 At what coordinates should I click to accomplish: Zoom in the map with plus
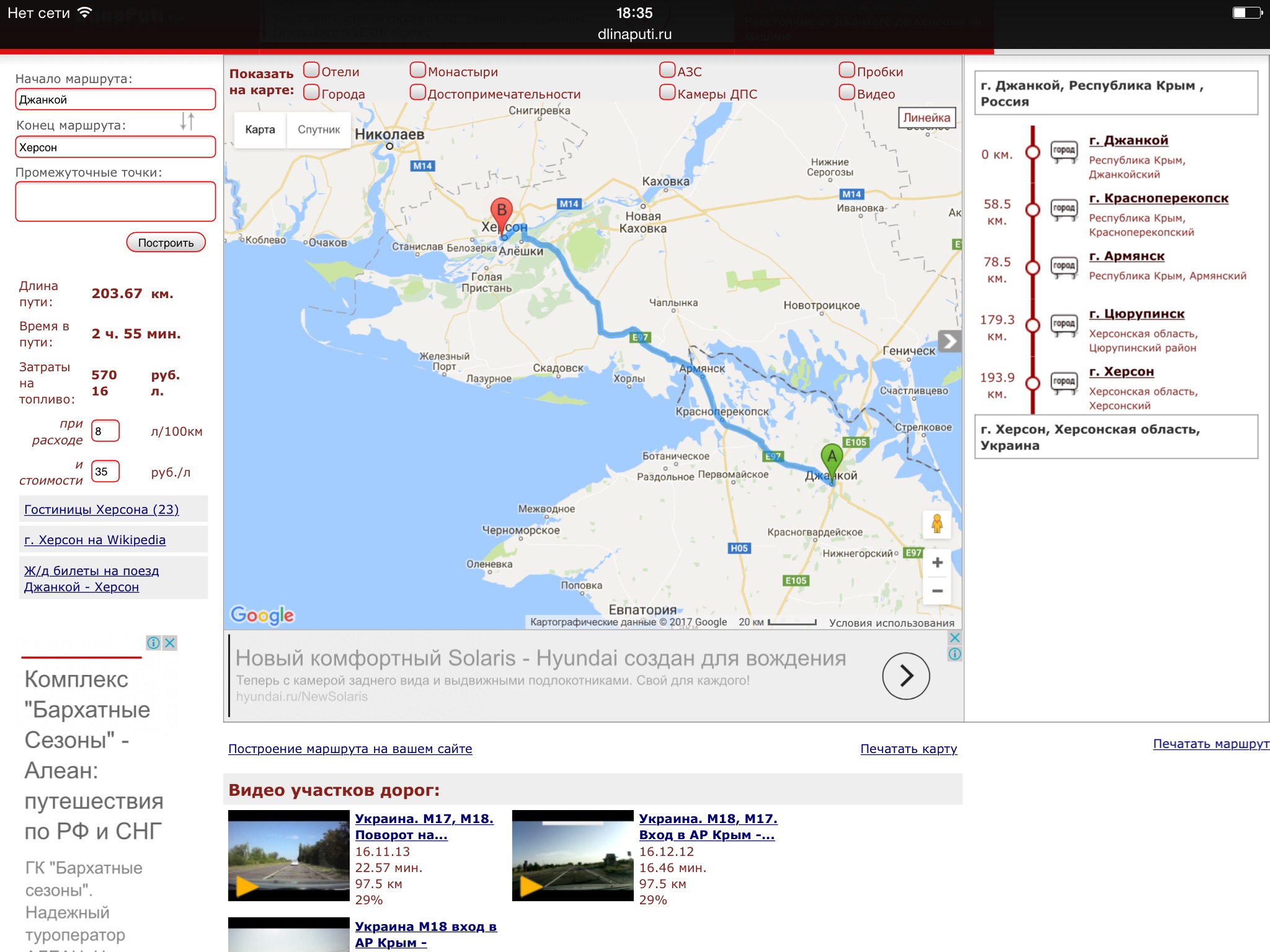tap(937, 563)
